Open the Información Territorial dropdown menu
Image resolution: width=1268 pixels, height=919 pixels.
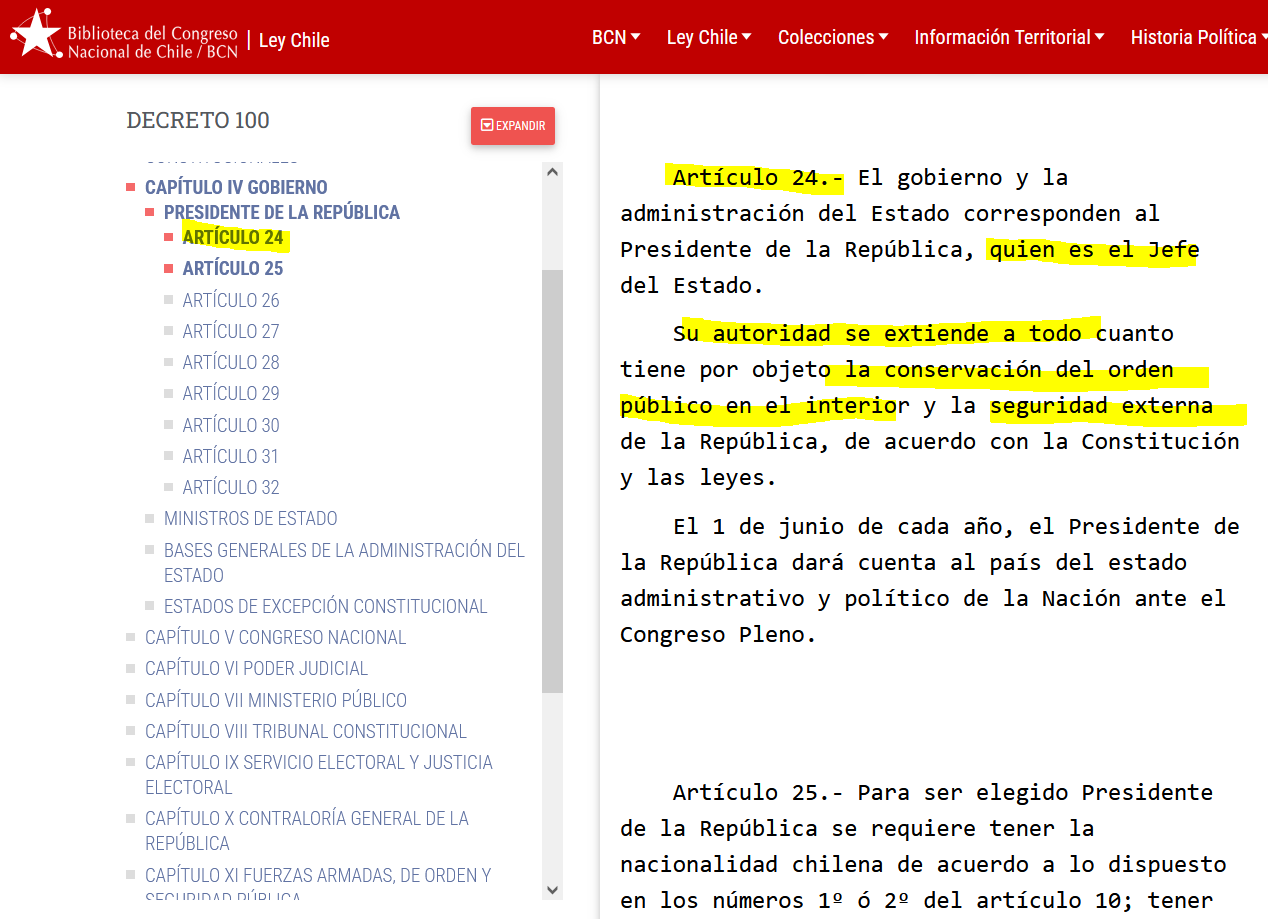point(1009,37)
